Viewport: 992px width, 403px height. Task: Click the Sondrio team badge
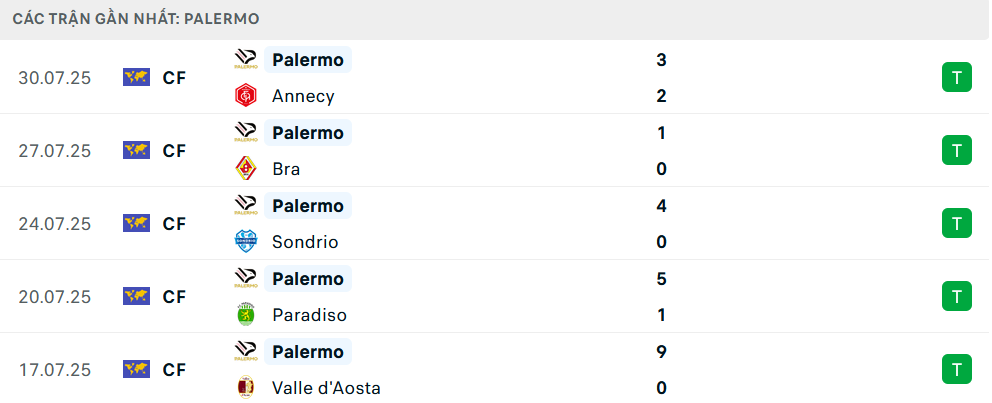click(x=245, y=242)
